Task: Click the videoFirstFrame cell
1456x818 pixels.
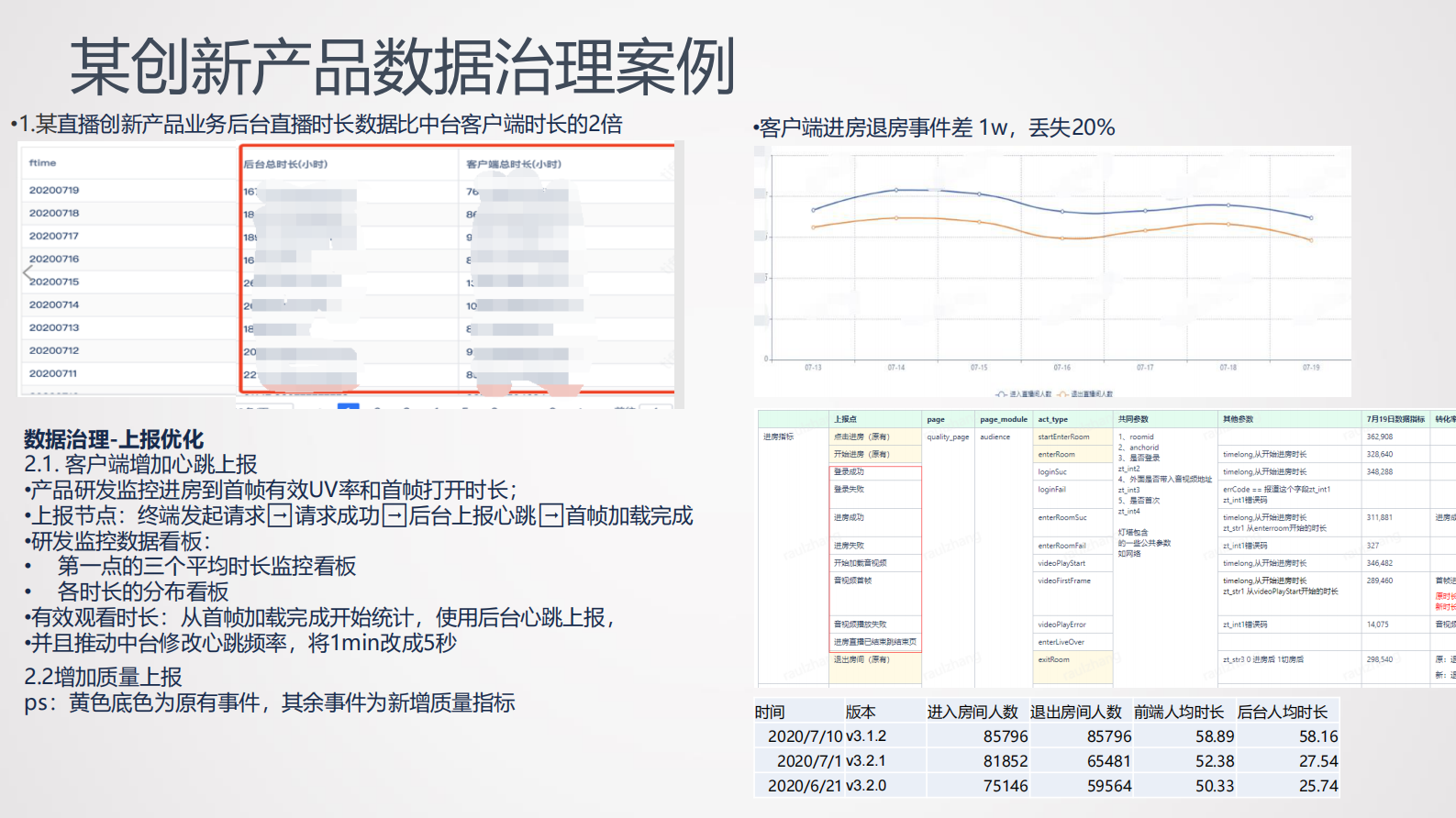Action: 1064,580
